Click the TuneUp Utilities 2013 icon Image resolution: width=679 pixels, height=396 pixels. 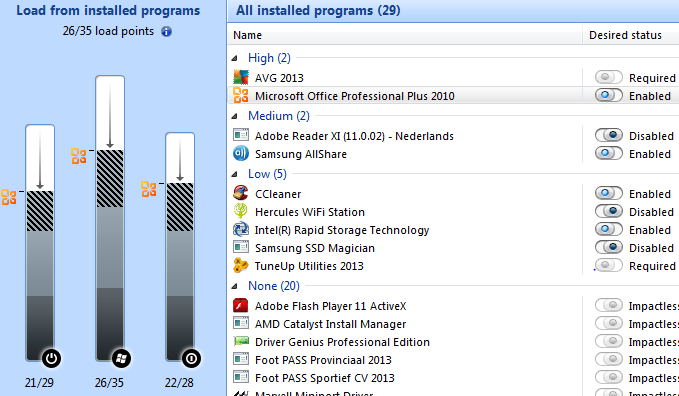coord(241,266)
